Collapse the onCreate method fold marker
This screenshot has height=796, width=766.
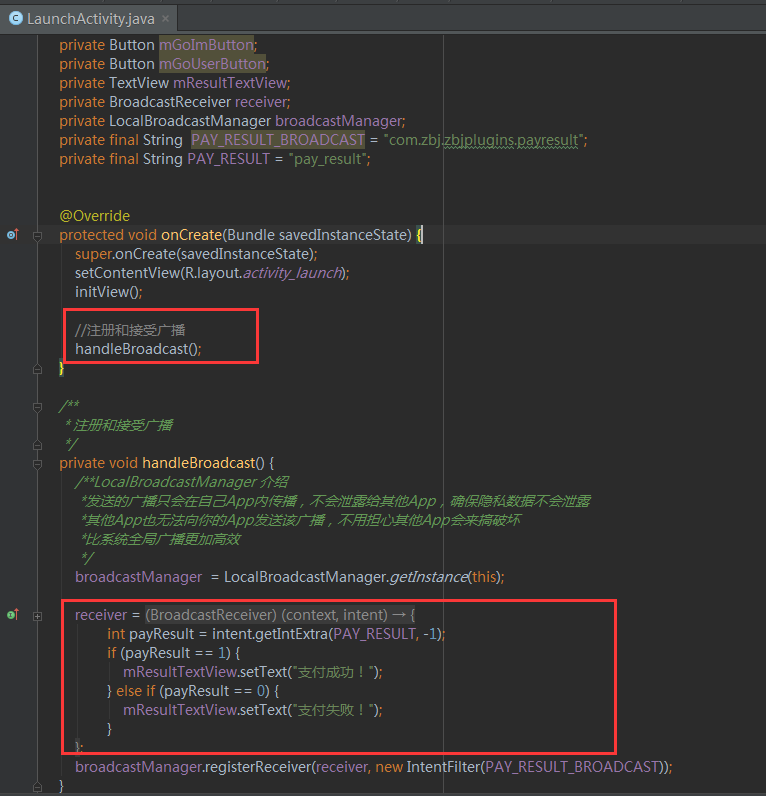(x=38, y=236)
